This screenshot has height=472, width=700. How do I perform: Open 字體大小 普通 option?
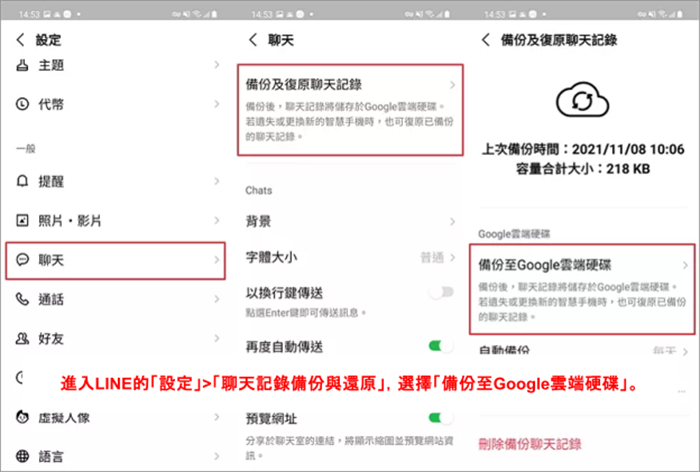(x=438, y=257)
